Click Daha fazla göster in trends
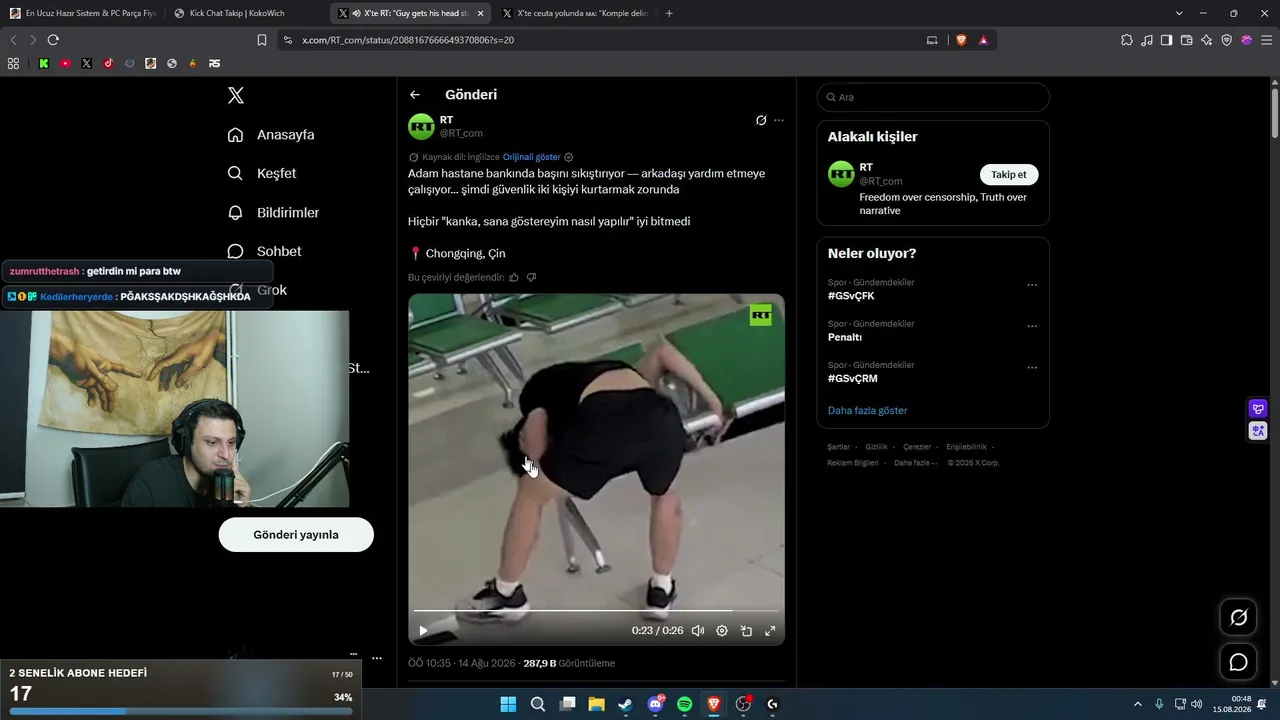Screen dimensions: 1280x720 tap(868, 411)
